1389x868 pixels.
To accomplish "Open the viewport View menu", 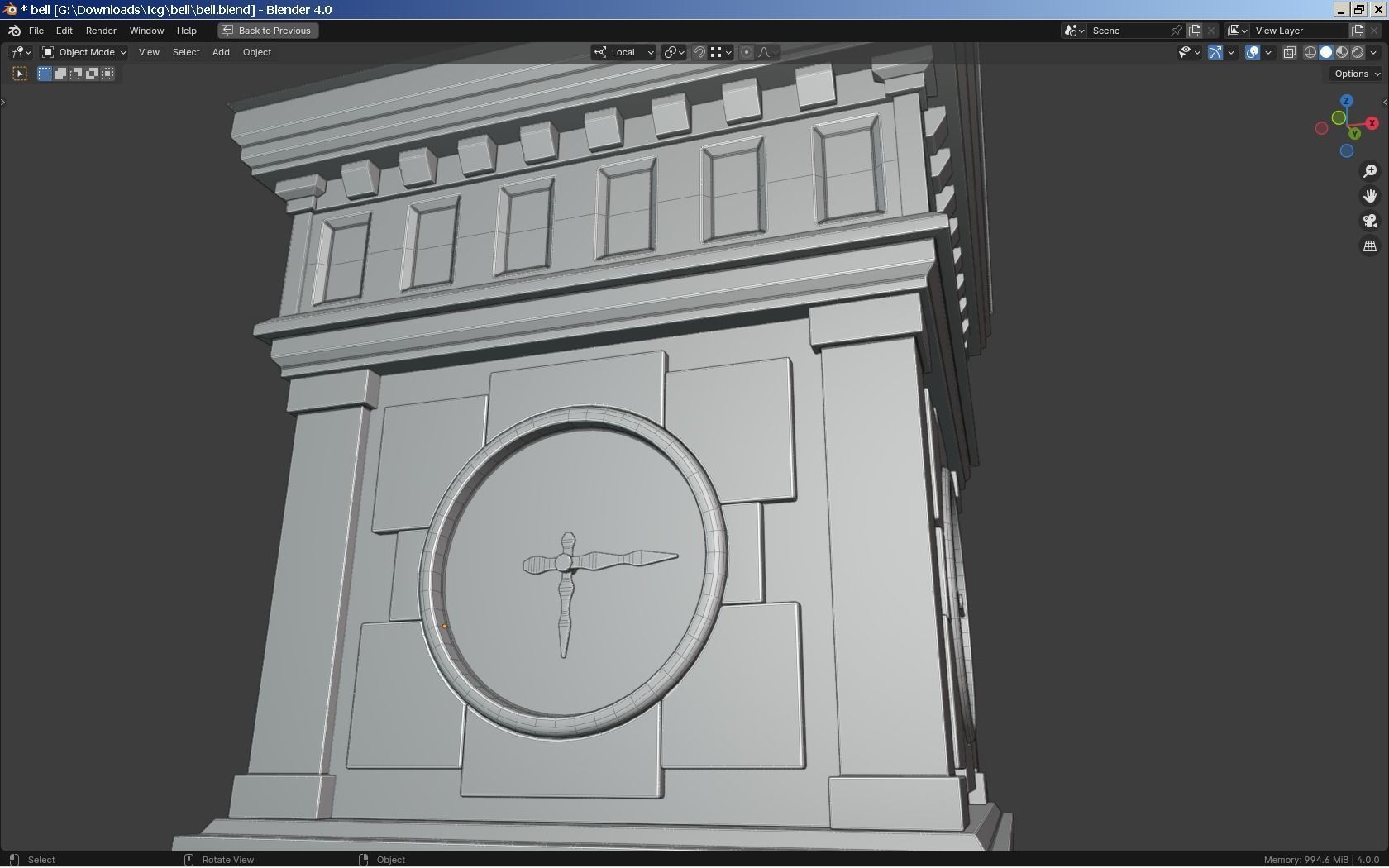I will pos(149,52).
